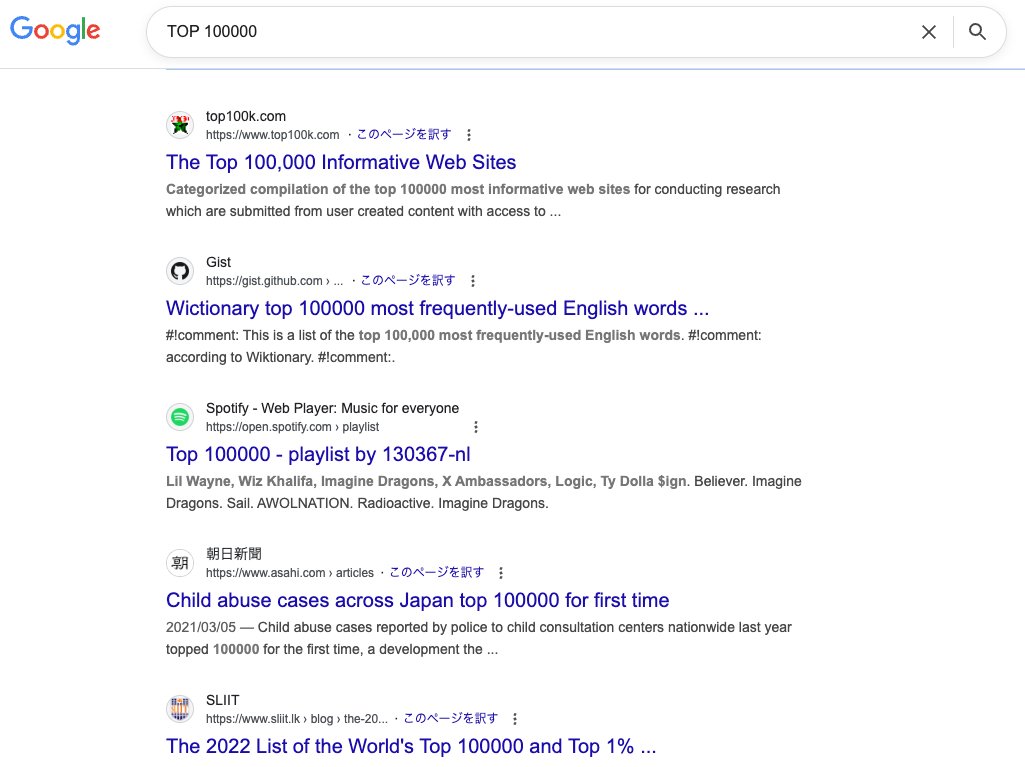Open the Top 100000 Spotify playlist link

tap(318, 454)
